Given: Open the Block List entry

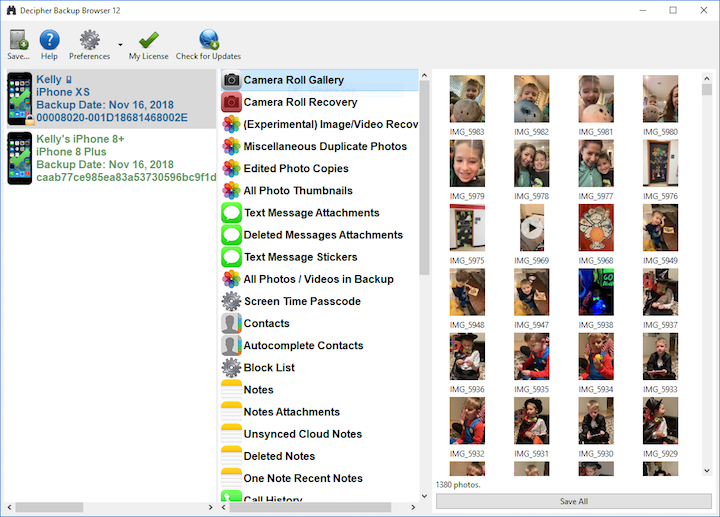Looking at the screenshot, I should [x=269, y=368].
